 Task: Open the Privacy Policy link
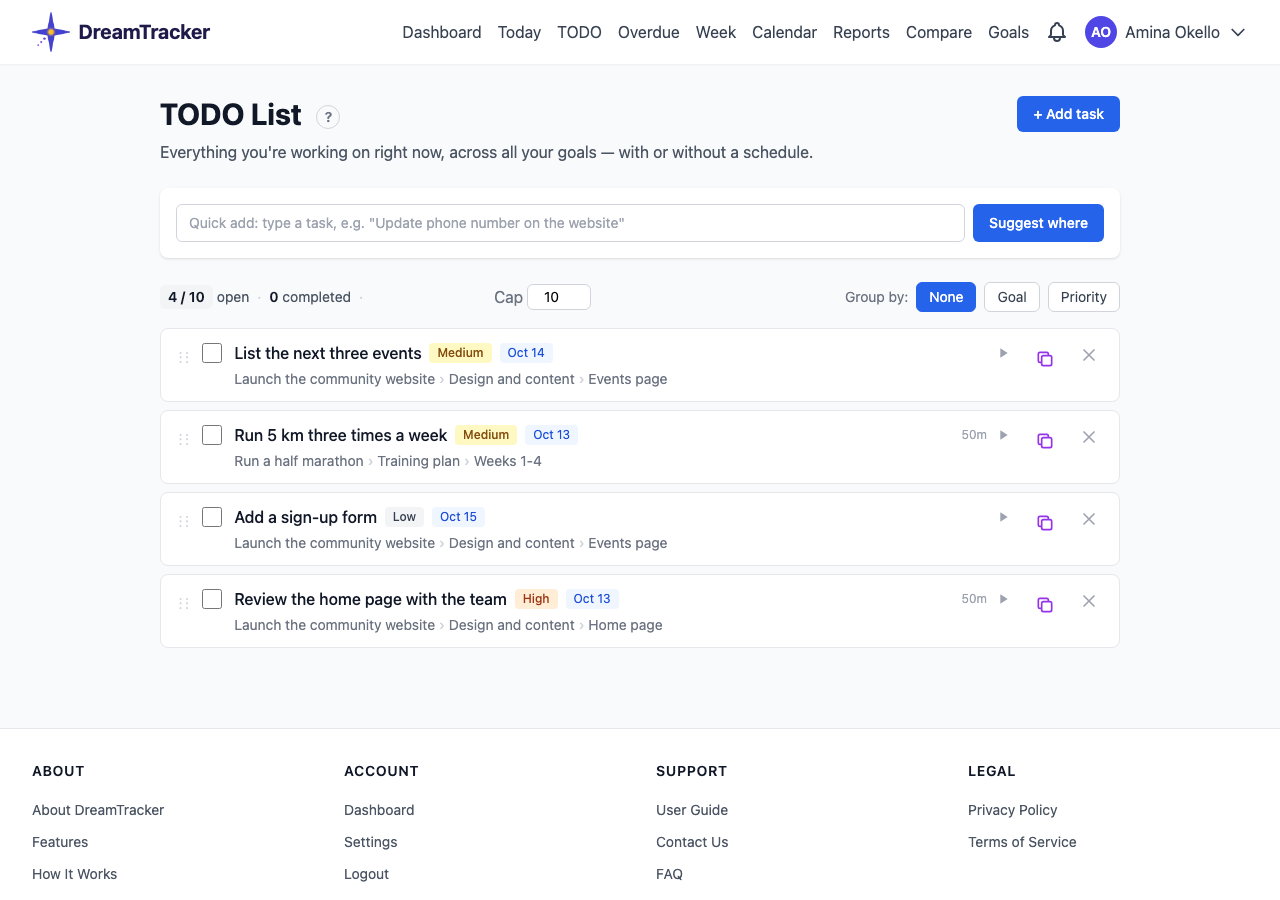1012,810
